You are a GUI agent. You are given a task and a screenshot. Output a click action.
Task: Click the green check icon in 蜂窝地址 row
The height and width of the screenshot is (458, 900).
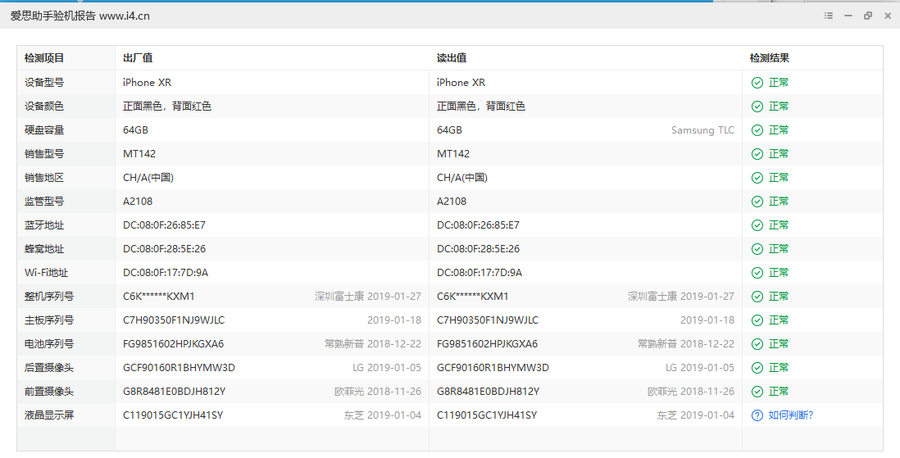pyautogui.click(x=757, y=249)
